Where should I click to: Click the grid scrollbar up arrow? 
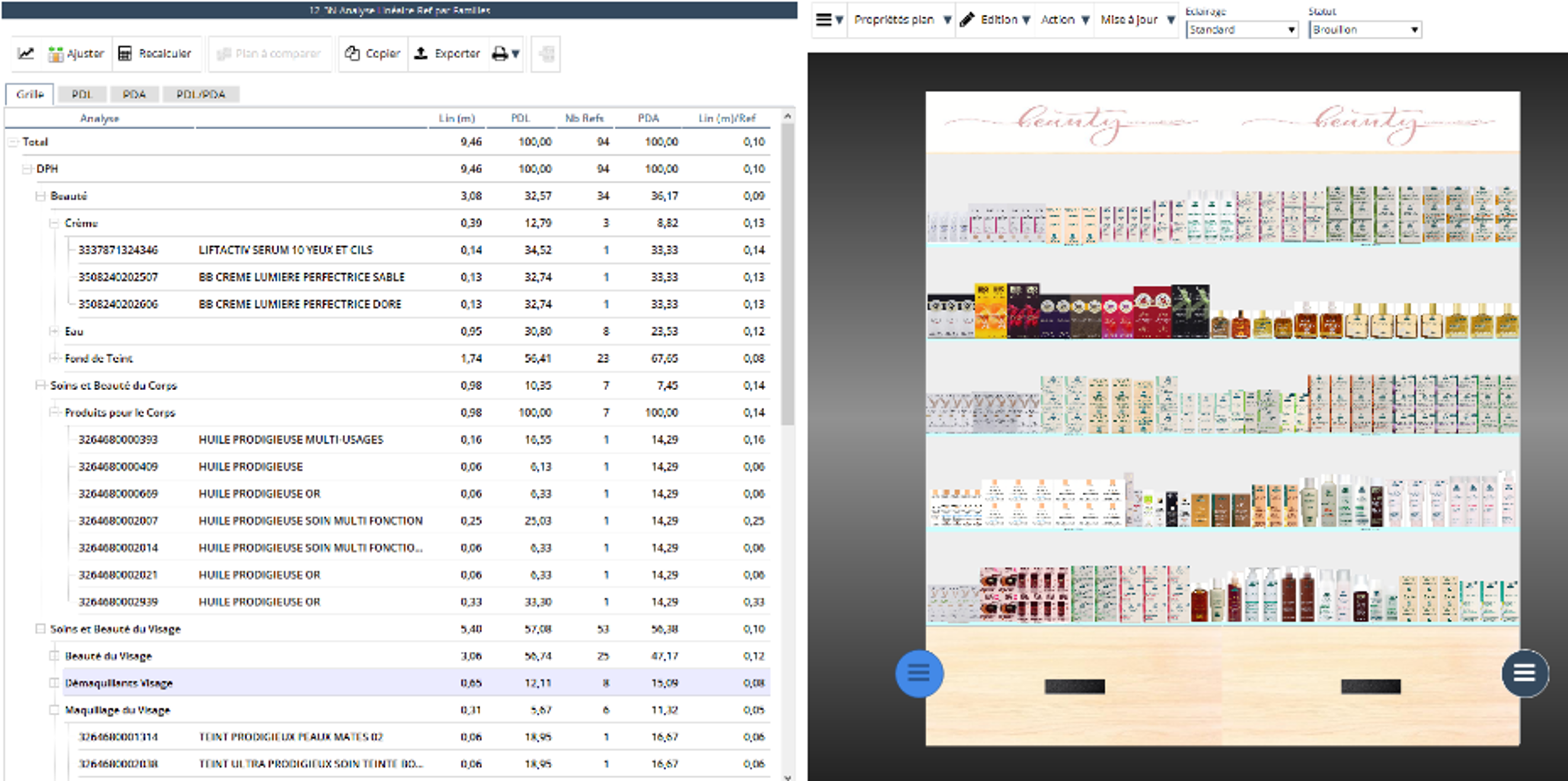[788, 116]
